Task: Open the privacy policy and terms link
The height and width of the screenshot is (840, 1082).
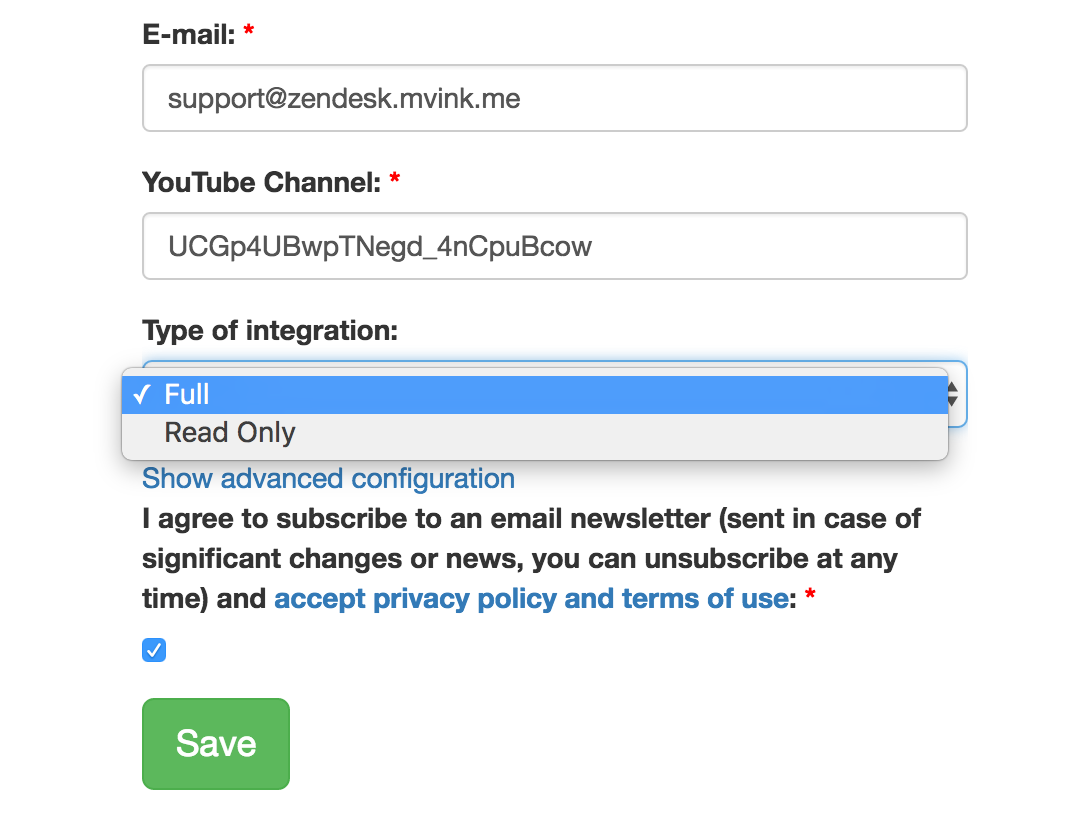Action: point(531,599)
